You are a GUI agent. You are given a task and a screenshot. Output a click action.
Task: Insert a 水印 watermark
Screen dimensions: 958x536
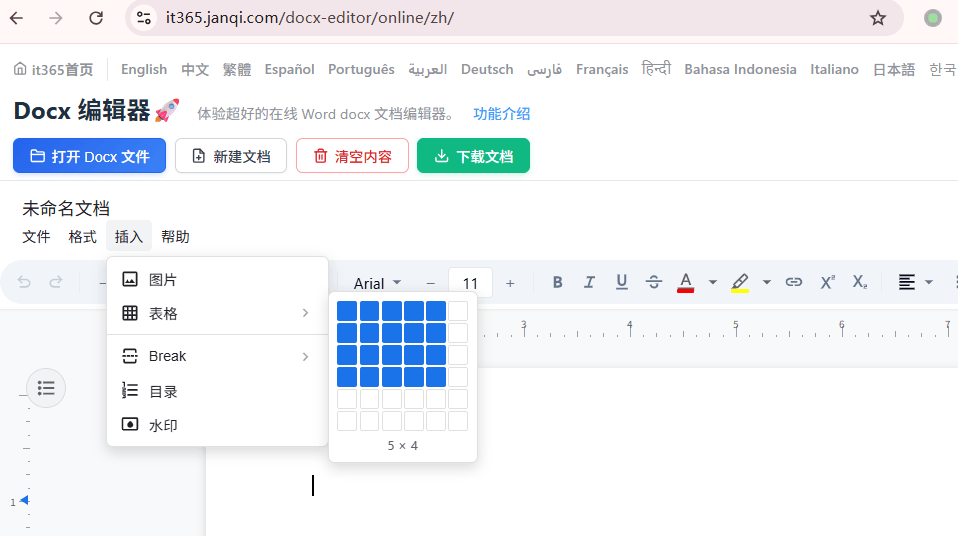click(x=218, y=425)
